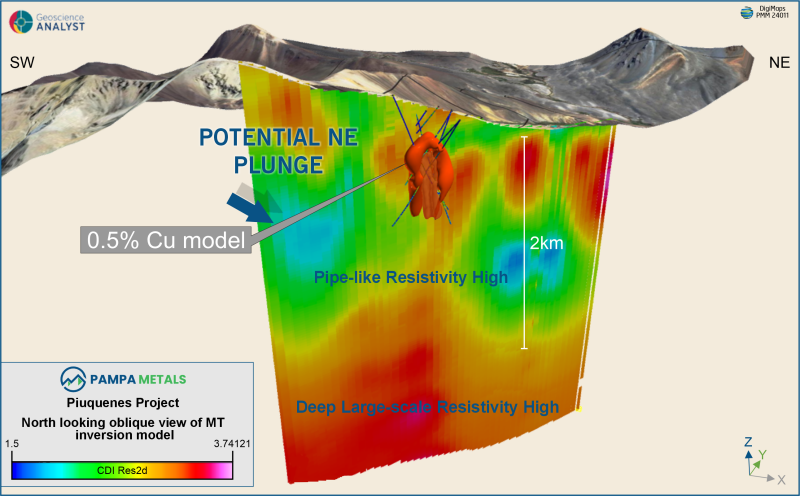Click the "2km" scale label
The image size is (800, 496).
pos(545,243)
